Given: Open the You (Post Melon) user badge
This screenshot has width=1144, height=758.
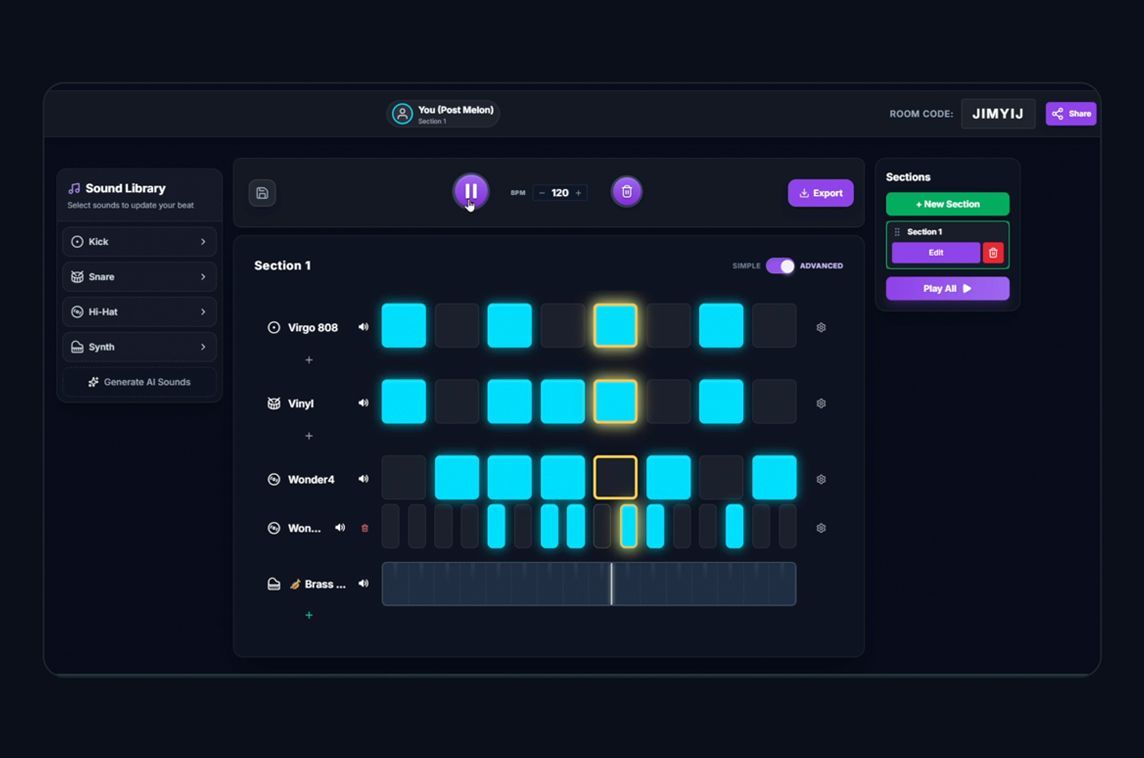Looking at the screenshot, I should tap(443, 114).
